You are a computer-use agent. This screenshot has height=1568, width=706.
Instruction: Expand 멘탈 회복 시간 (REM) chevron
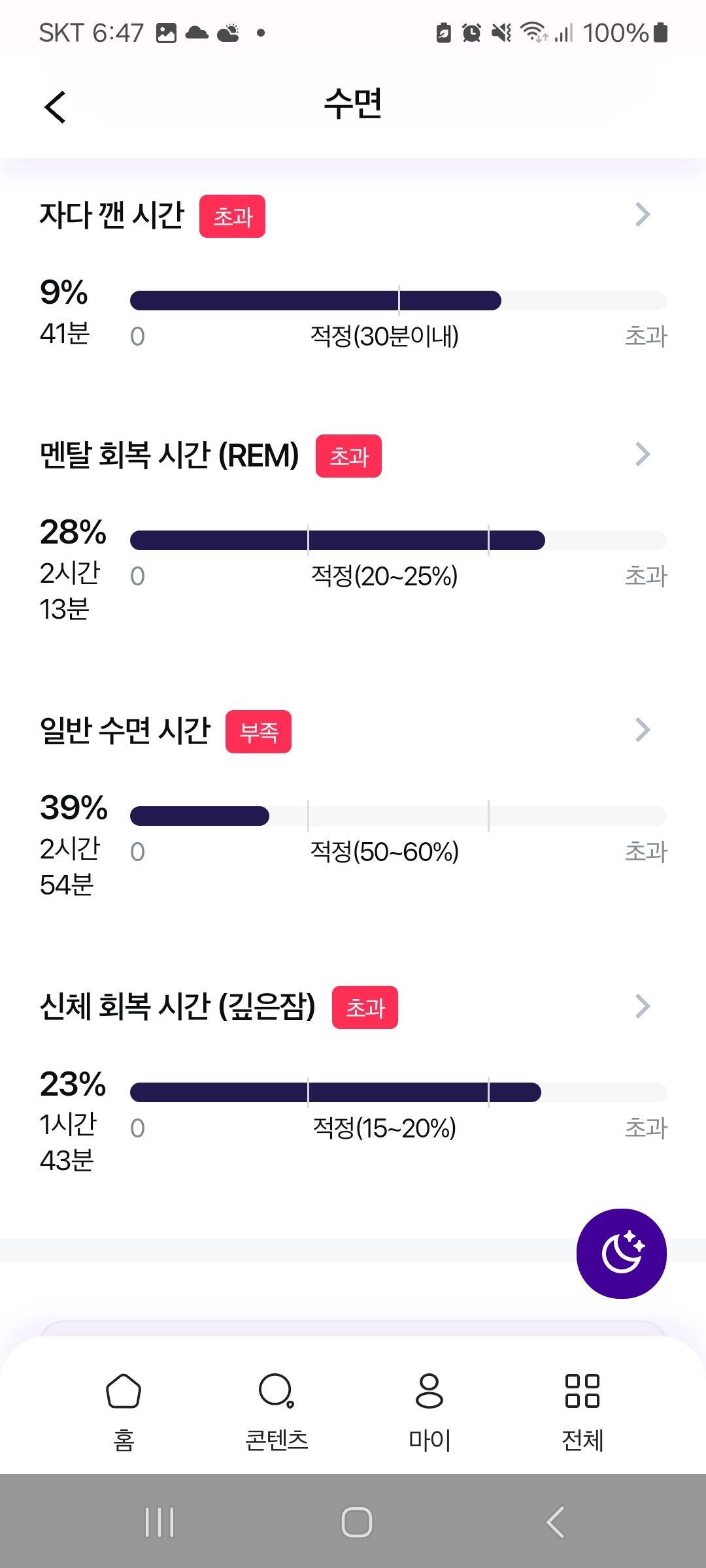point(643,454)
